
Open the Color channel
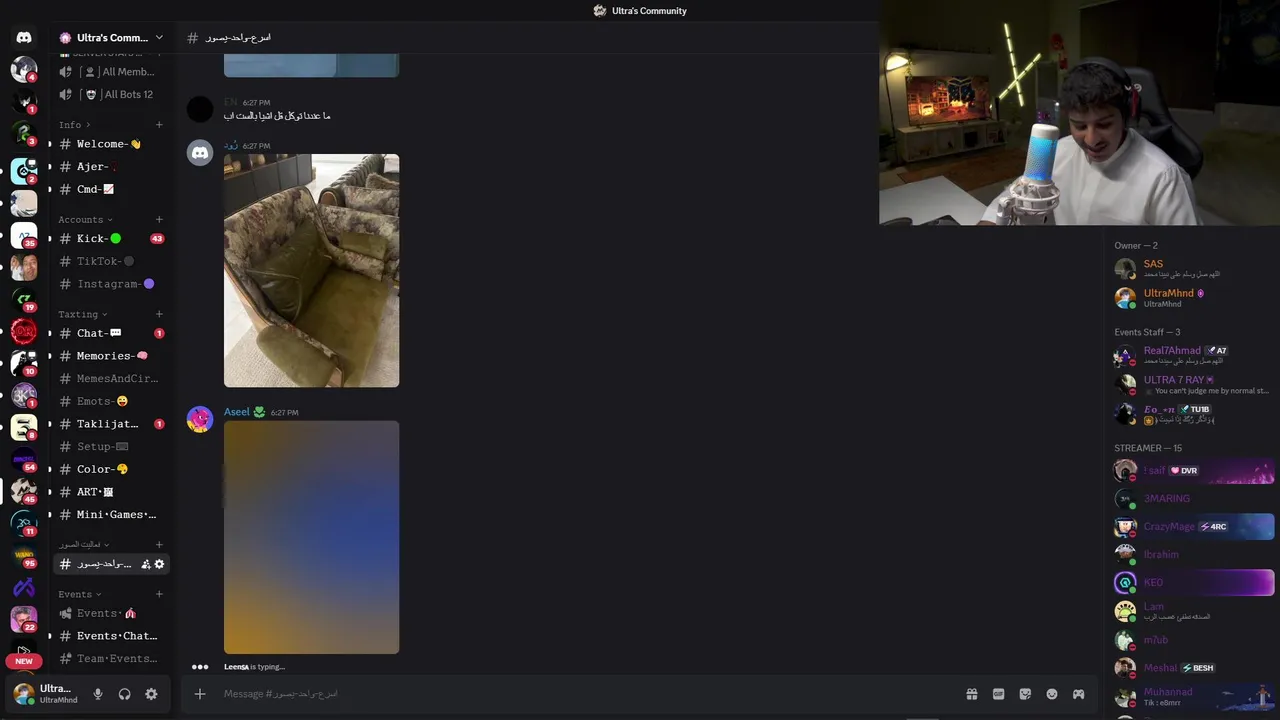click(111, 469)
